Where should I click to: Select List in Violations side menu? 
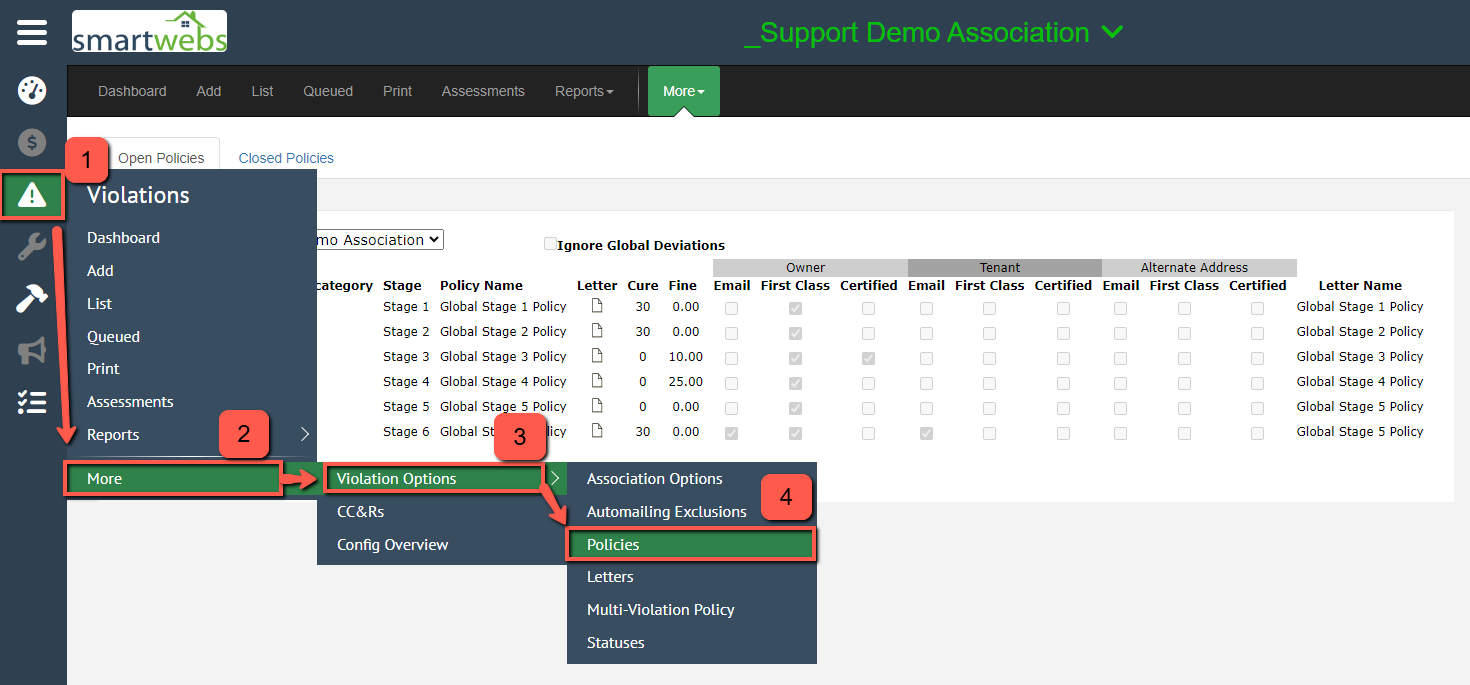pyautogui.click(x=99, y=304)
